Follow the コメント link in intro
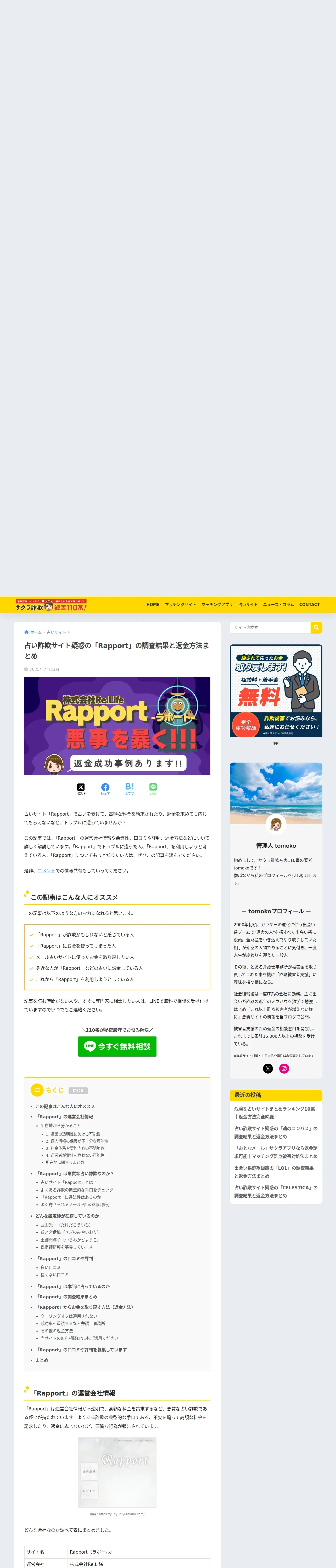Viewport: 336px width, 1568px height. 46,871
